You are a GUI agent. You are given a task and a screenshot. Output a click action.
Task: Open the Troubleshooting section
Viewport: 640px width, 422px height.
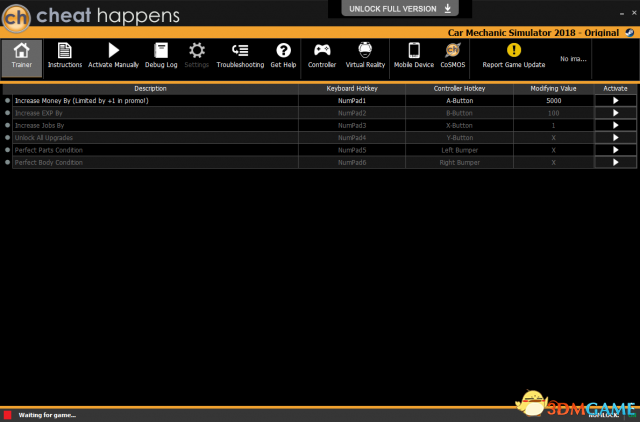pos(240,56)
